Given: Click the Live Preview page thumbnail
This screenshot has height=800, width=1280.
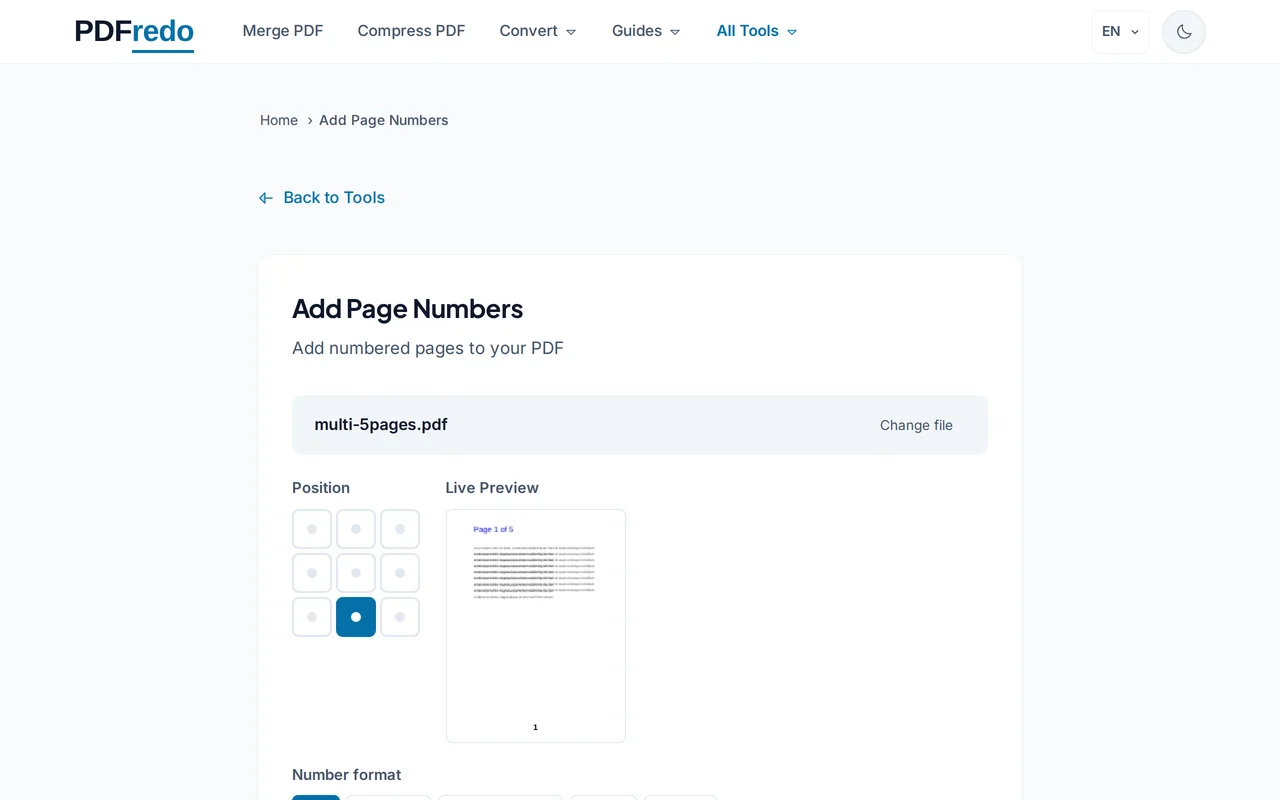Looking at the screenshot, I should coord(535,625).
